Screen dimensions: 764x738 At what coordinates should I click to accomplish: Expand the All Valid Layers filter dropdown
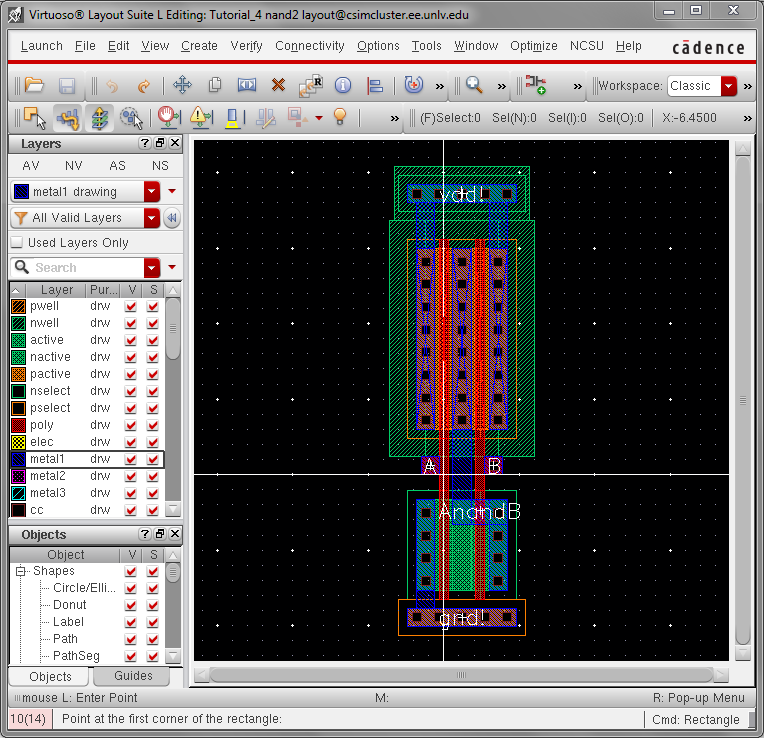152,218
